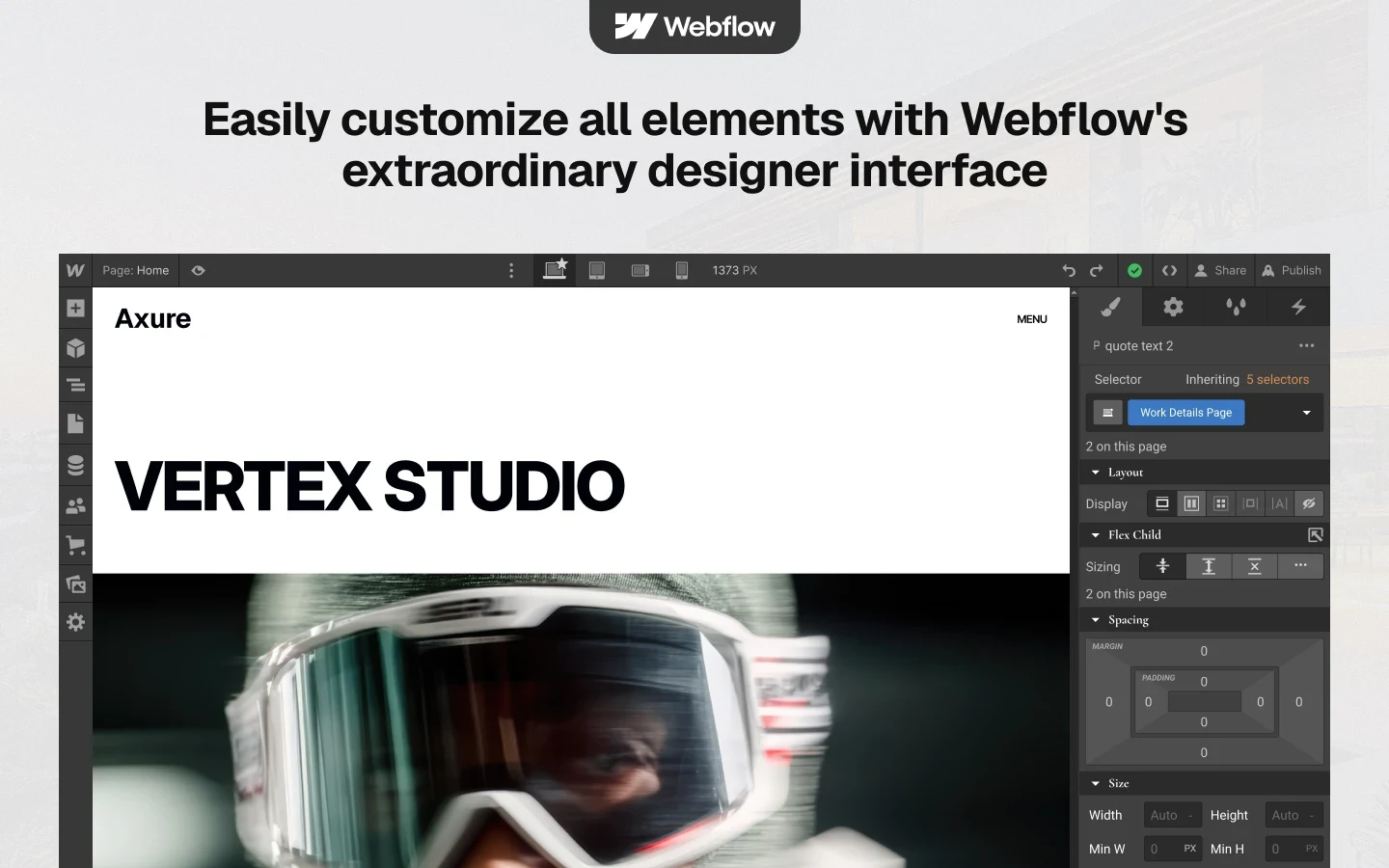
Task: Open the Navigator panel
Action: click(x=75, y=386)
